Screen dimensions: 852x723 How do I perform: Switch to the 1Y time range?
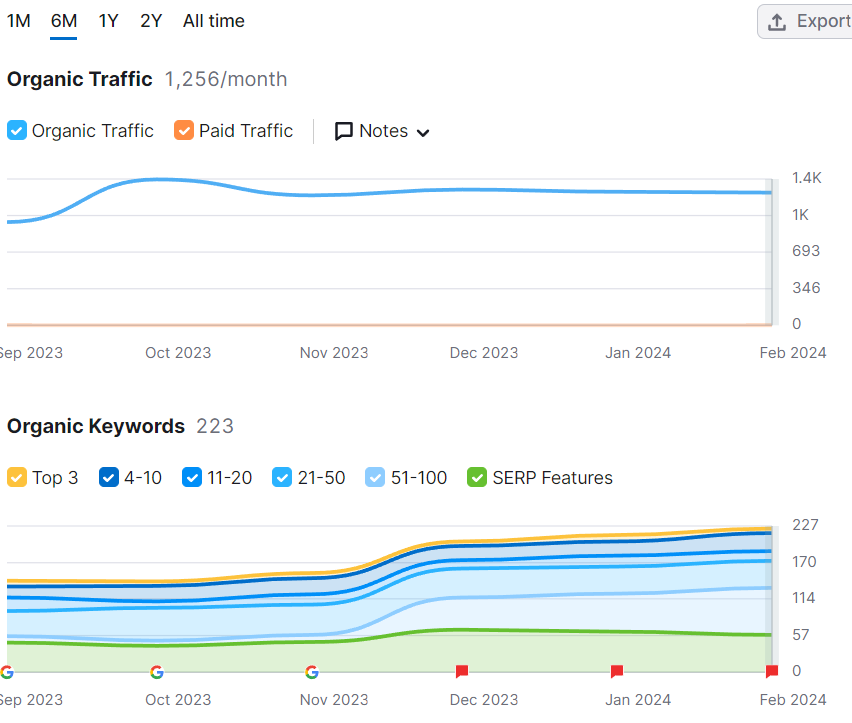click(x=108, y=21)
